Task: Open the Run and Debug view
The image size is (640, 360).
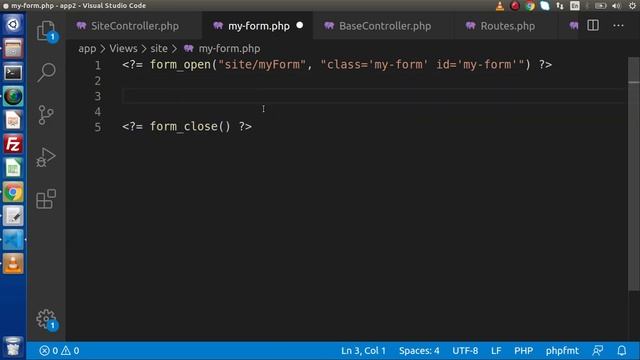Action: pos(46,157)
